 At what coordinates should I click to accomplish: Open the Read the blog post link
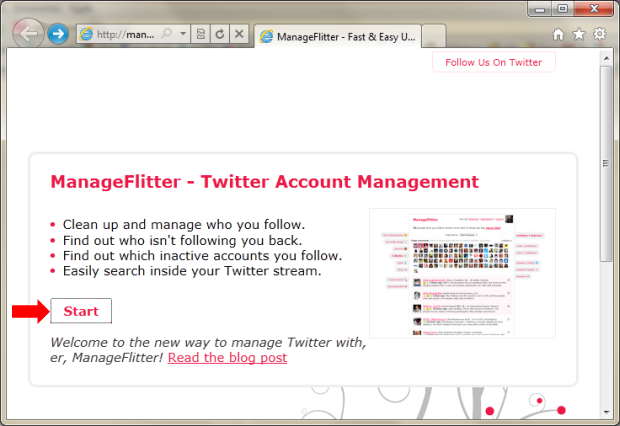point(227,358)
